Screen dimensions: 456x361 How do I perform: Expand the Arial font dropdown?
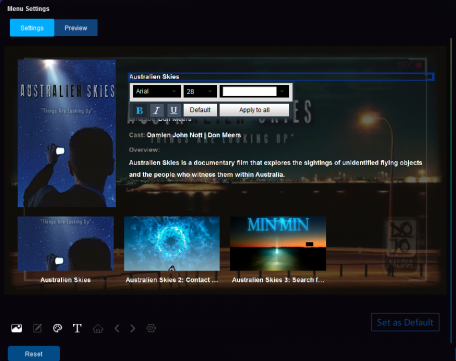point(157,91)
